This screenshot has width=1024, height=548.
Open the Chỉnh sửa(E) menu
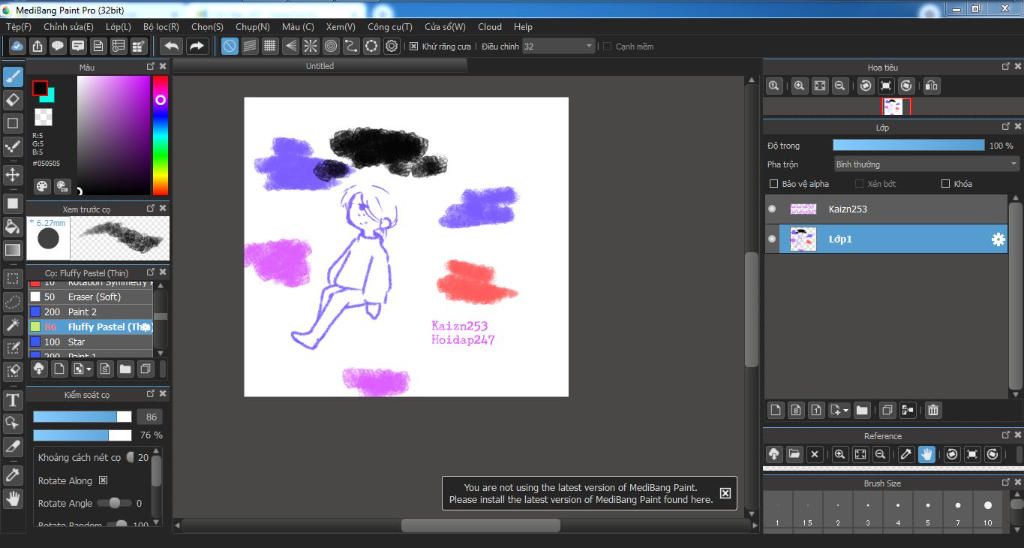coord(68,27)
